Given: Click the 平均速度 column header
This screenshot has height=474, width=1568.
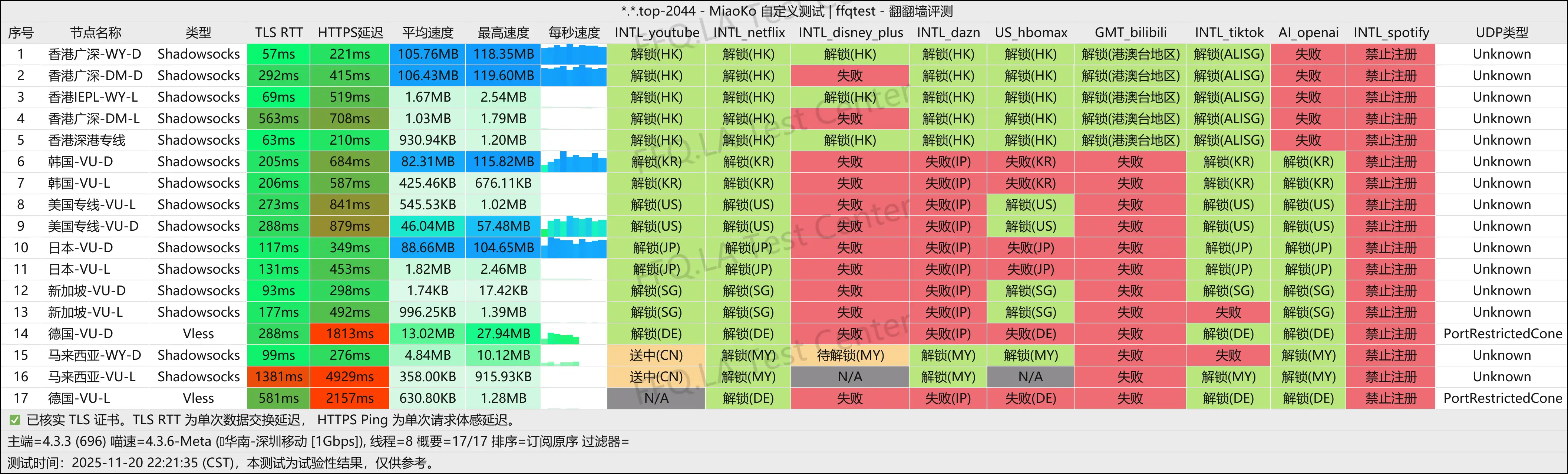Looking at the screenshot, I should 429,32.
